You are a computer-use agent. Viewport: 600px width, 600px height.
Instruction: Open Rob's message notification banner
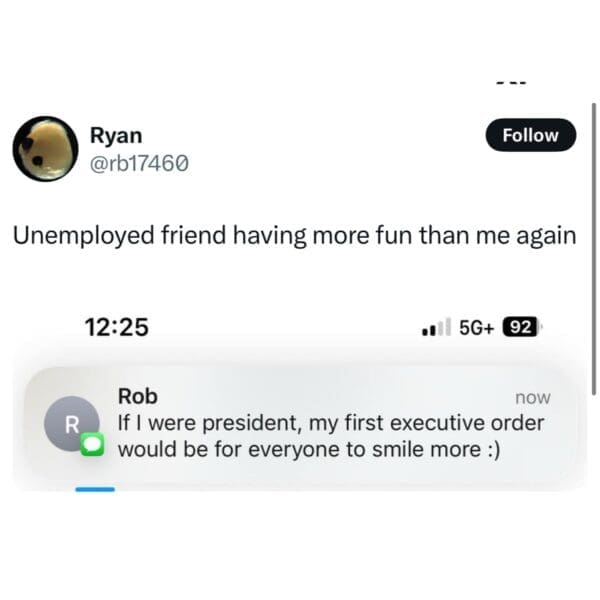point(301,424)
